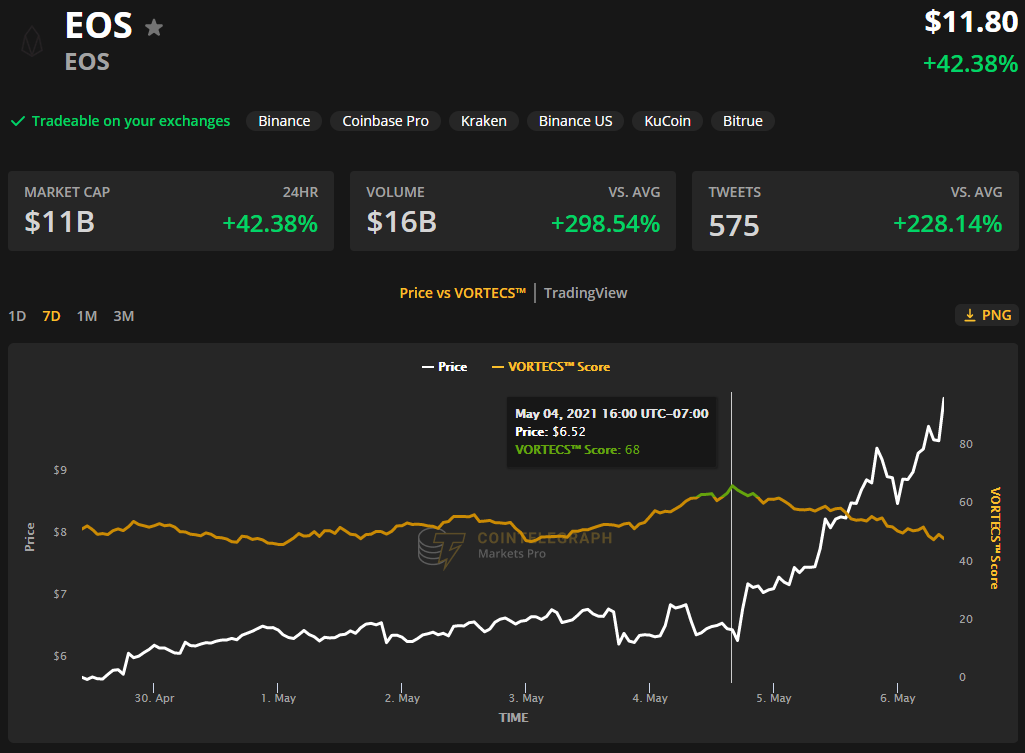
Task: Click the Binance US exchange chip
Action: click(575, 121)
